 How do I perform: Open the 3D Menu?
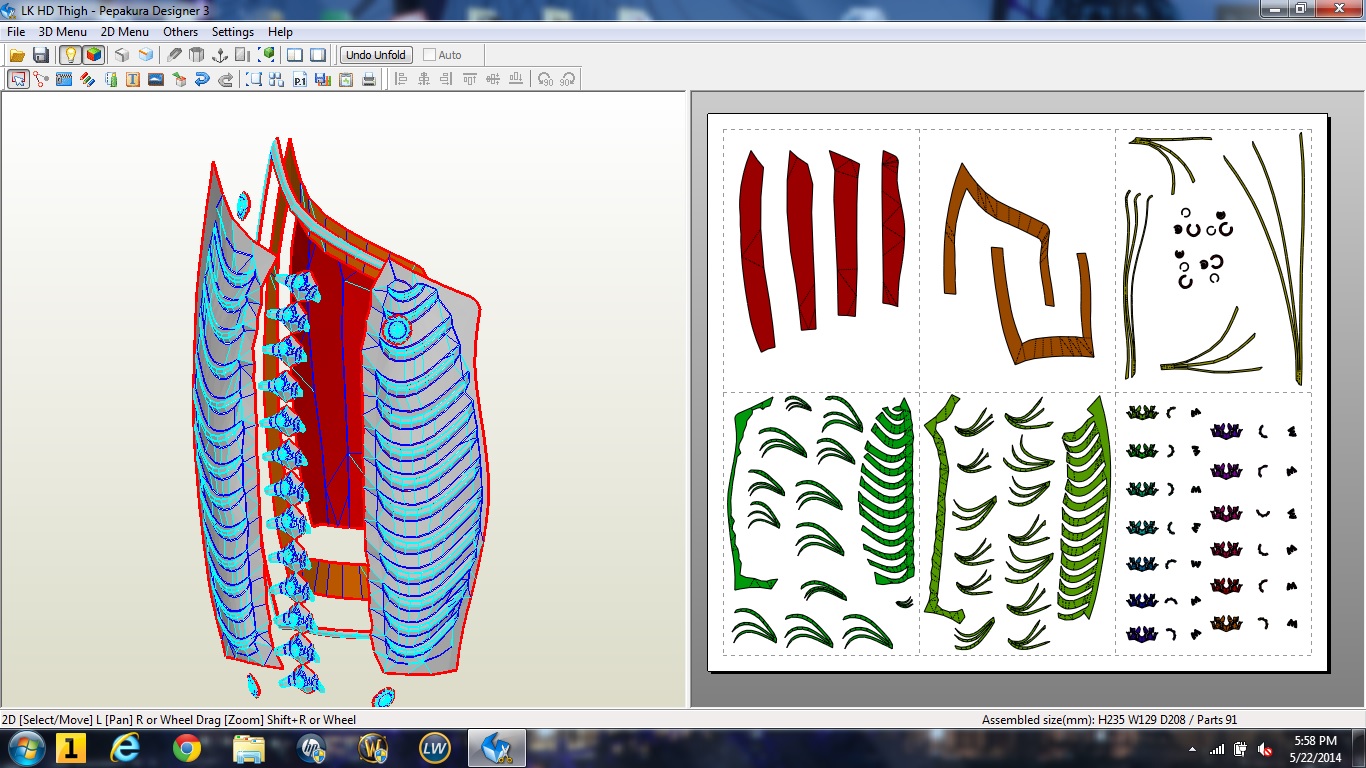pyautogui.click(x=63, y=32)
